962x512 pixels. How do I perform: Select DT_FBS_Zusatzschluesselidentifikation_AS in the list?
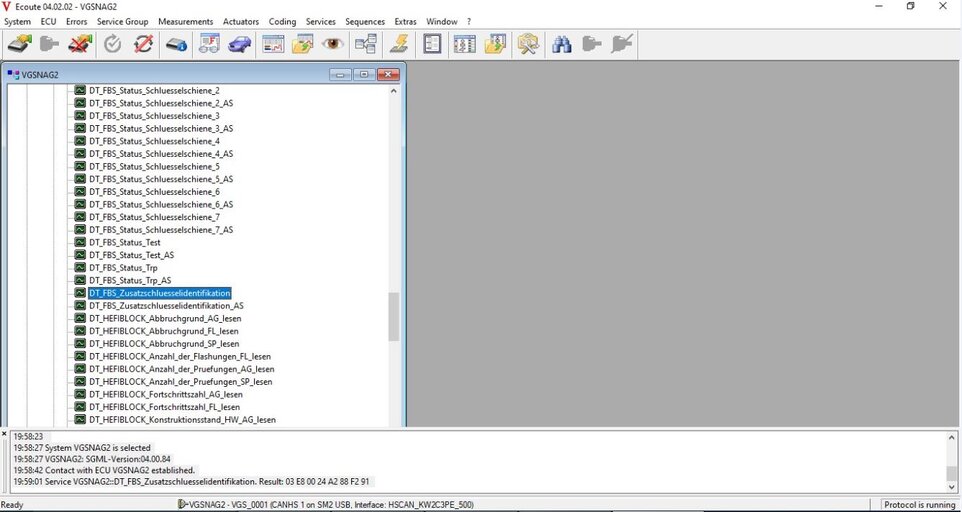[166, 306]
